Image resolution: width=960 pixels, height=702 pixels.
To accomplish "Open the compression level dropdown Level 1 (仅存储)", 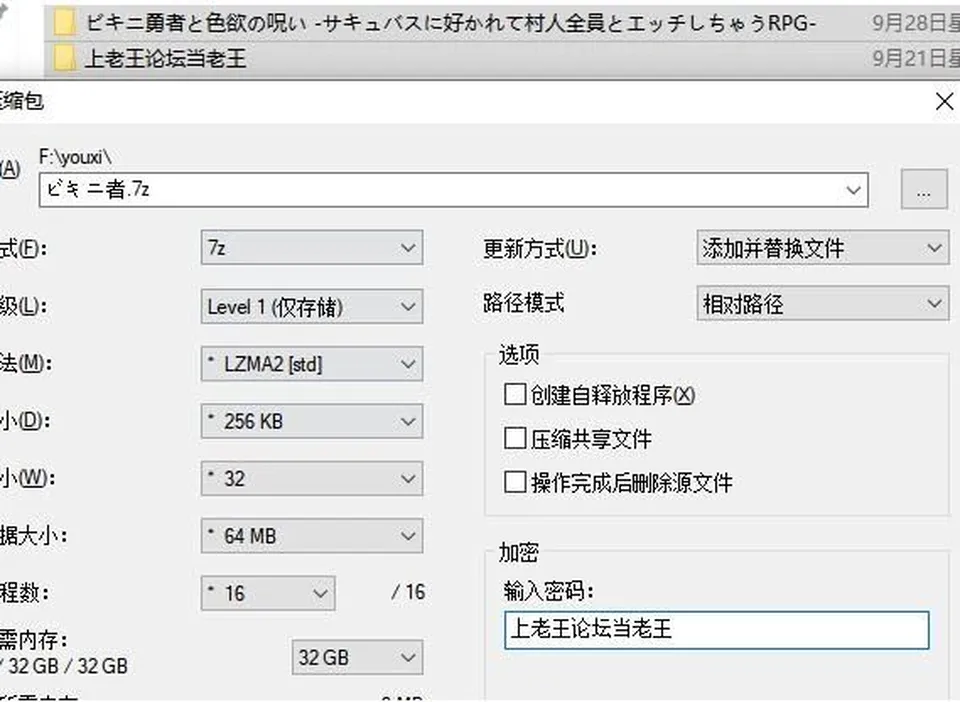I will point(312,306).
